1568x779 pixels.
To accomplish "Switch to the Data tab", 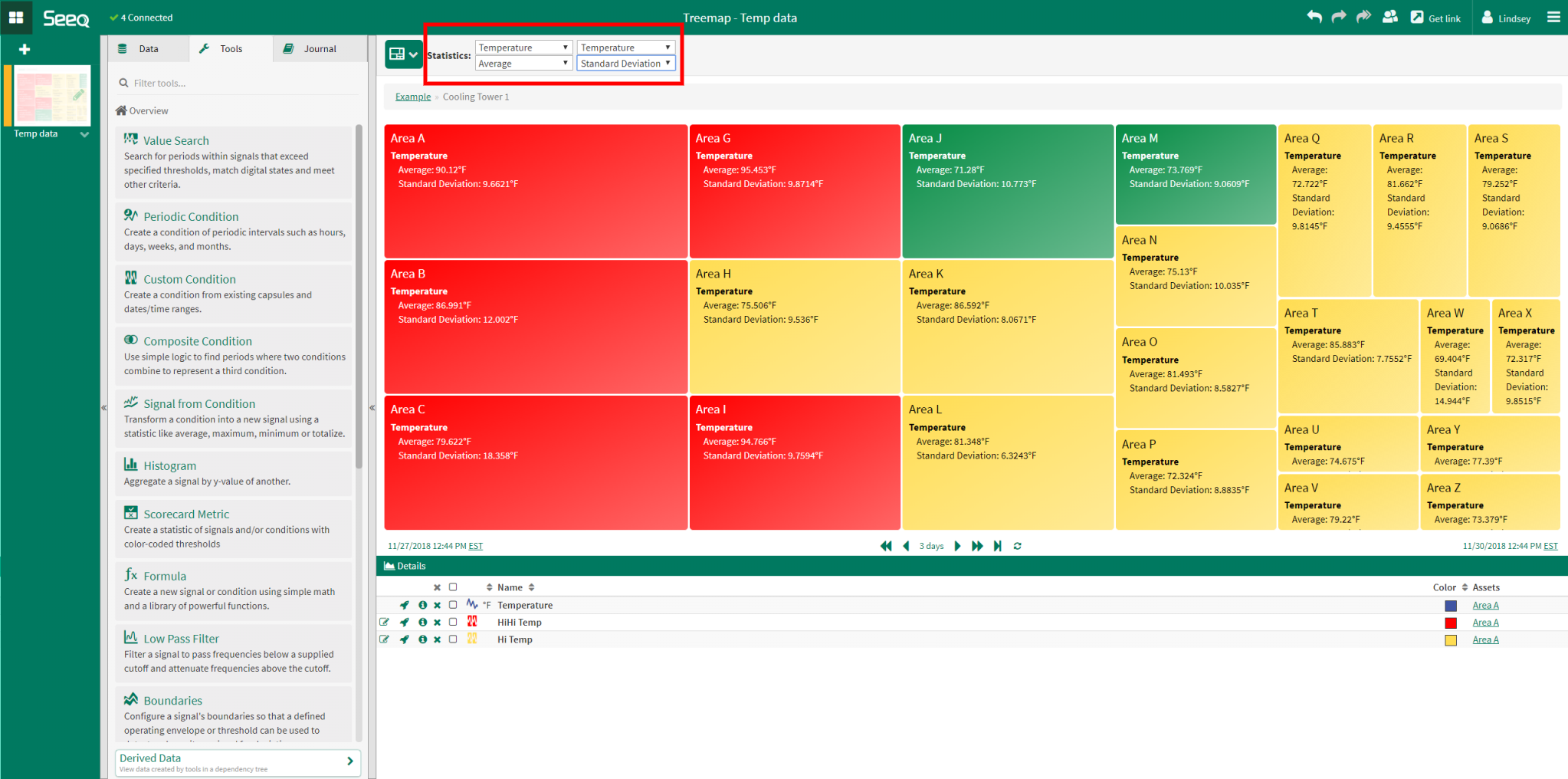I will (148, 48).
